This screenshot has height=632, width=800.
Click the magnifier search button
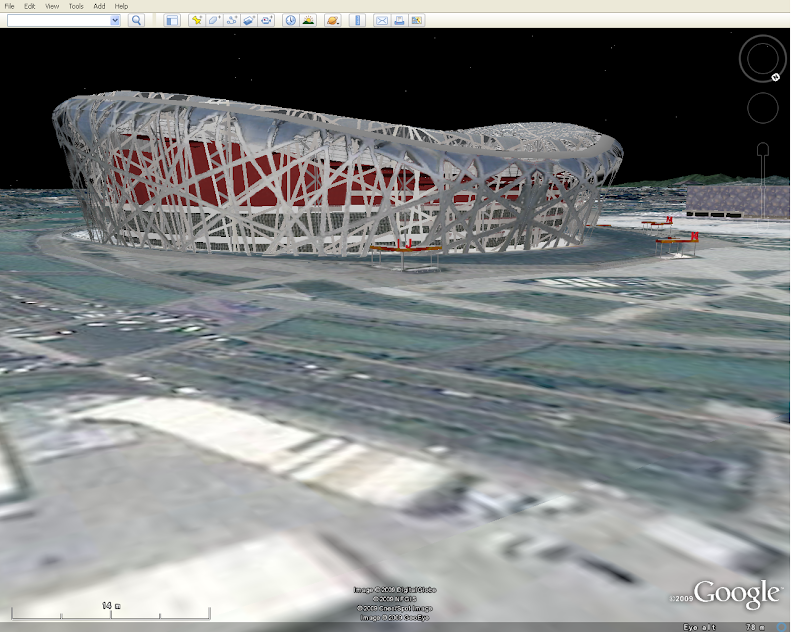point(136,20)
